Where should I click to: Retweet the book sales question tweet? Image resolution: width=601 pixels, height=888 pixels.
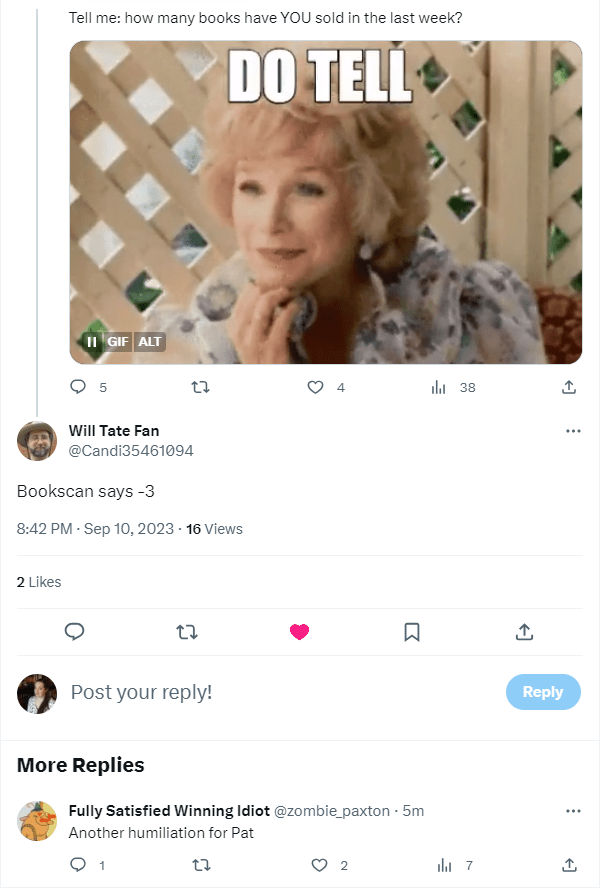[199, 387]
